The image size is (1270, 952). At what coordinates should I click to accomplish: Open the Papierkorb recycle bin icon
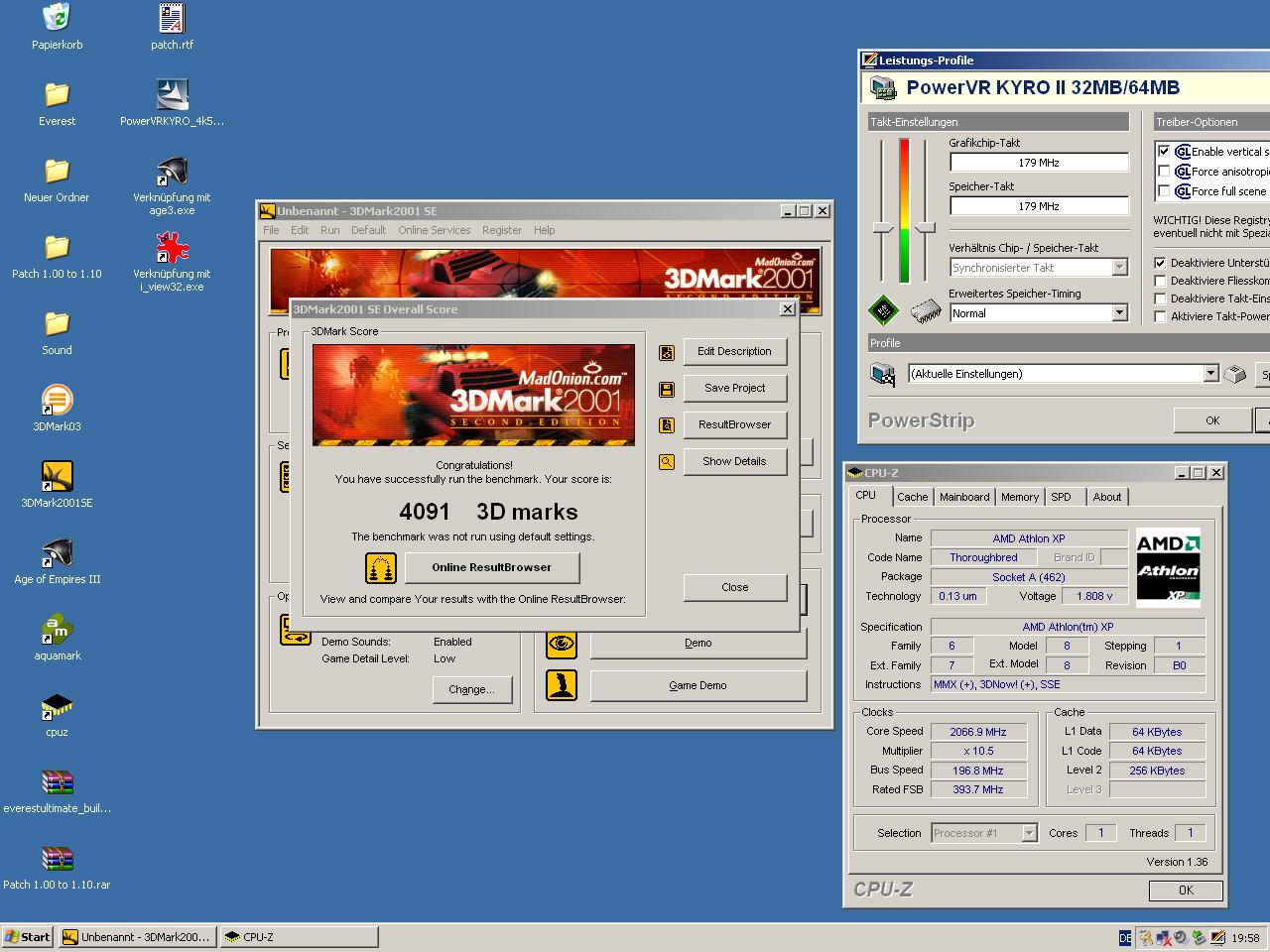(x=57, y=17)
